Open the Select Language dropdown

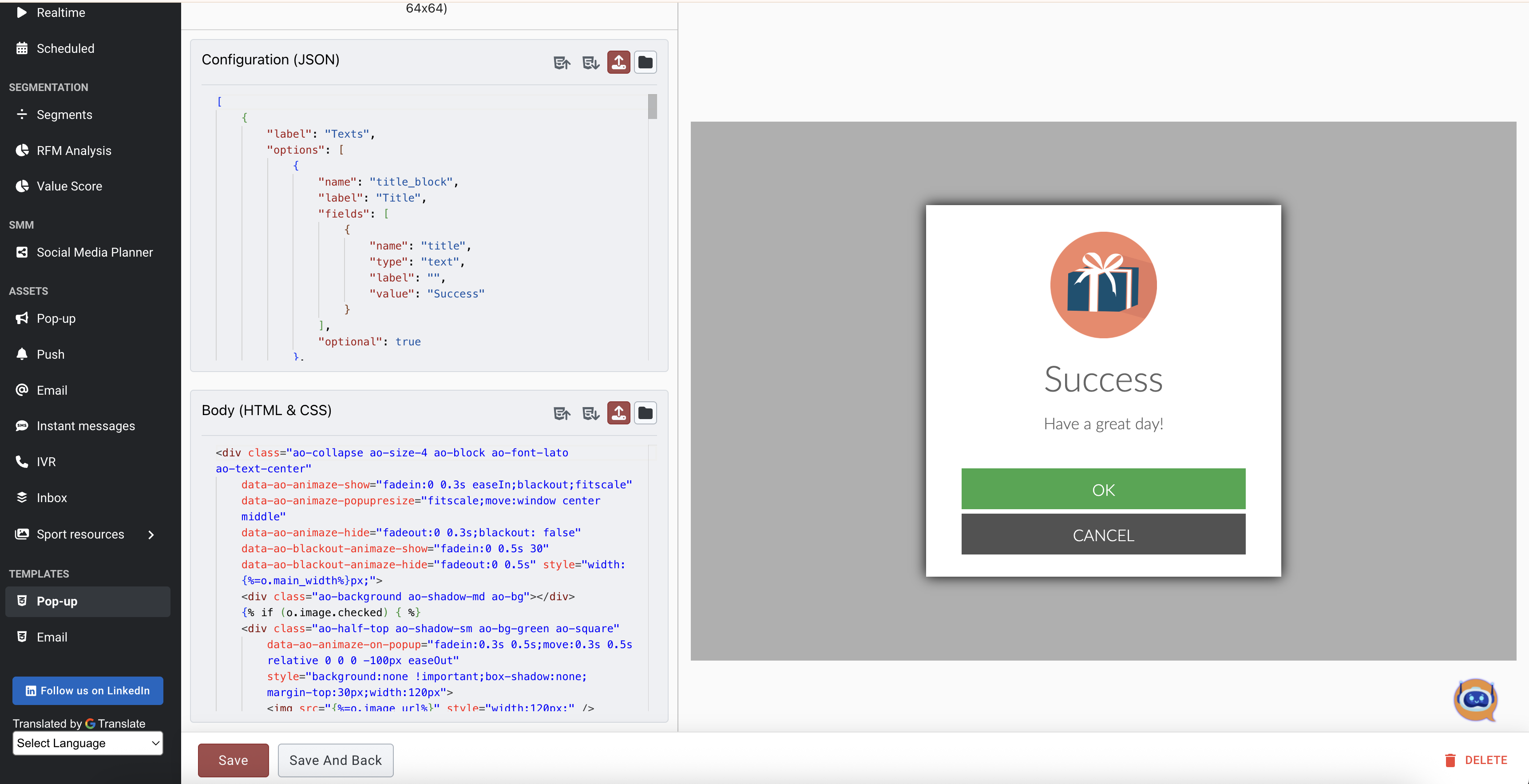[88, 743]
